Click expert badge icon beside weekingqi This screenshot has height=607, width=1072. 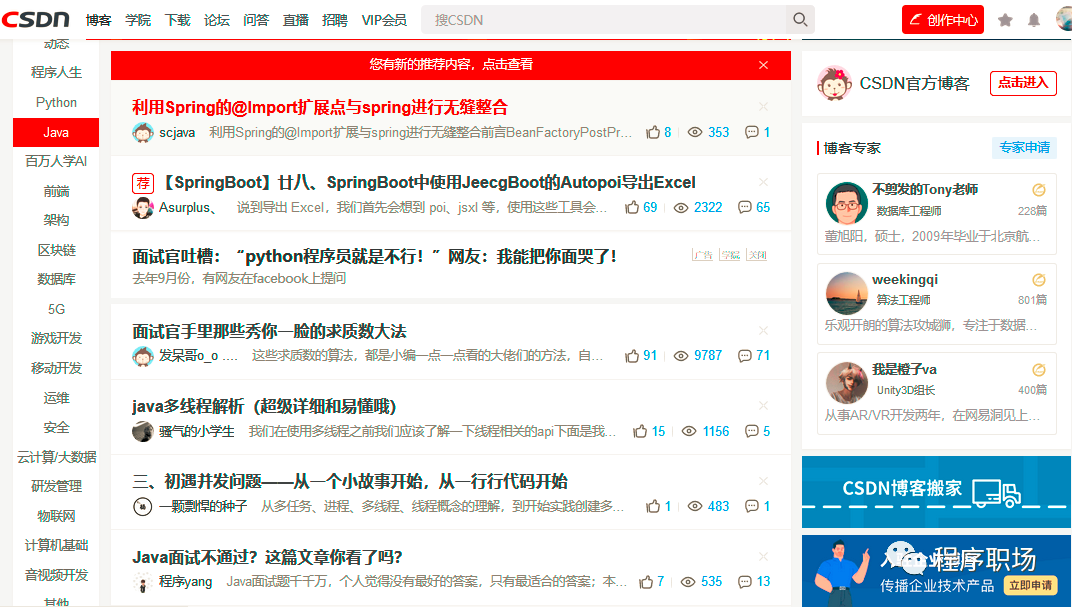[1038, 279]
